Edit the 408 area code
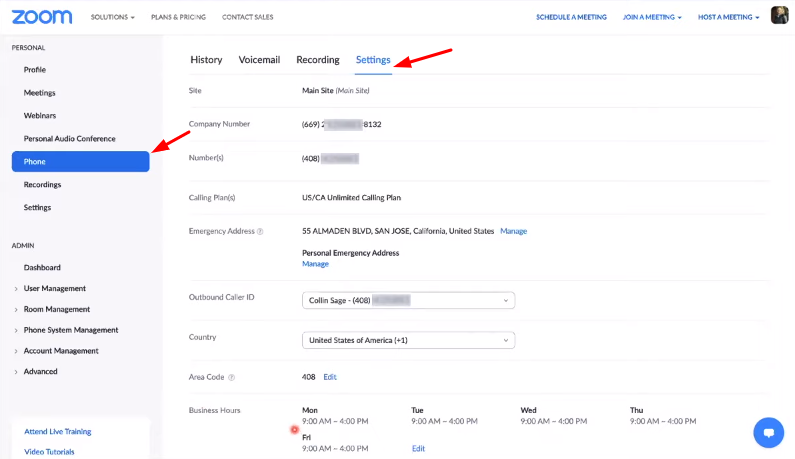This screenshot has width=795, height=459. (x=330, y=377)
